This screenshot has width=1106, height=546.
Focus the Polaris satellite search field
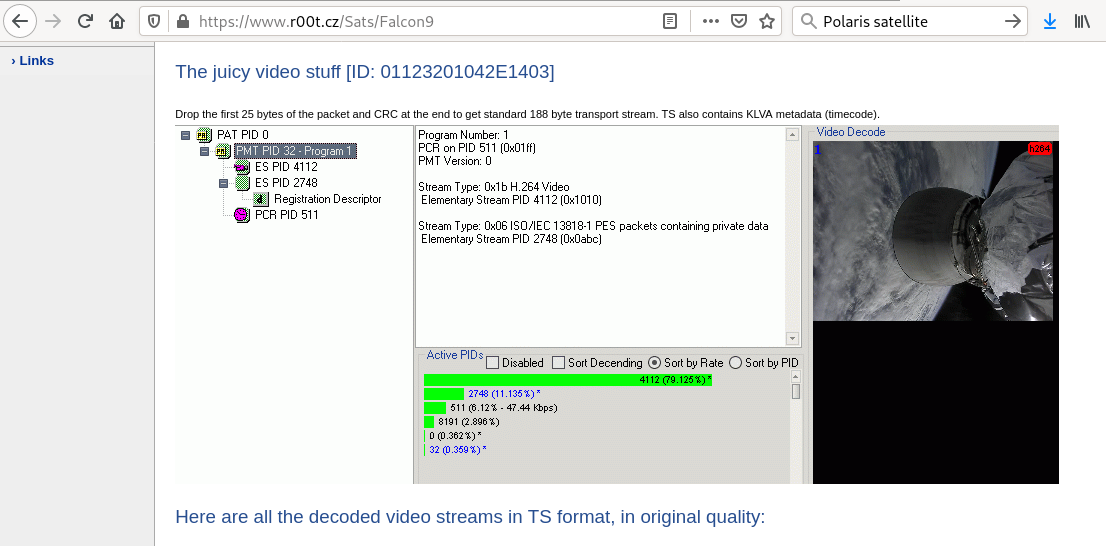pos(910,21)
